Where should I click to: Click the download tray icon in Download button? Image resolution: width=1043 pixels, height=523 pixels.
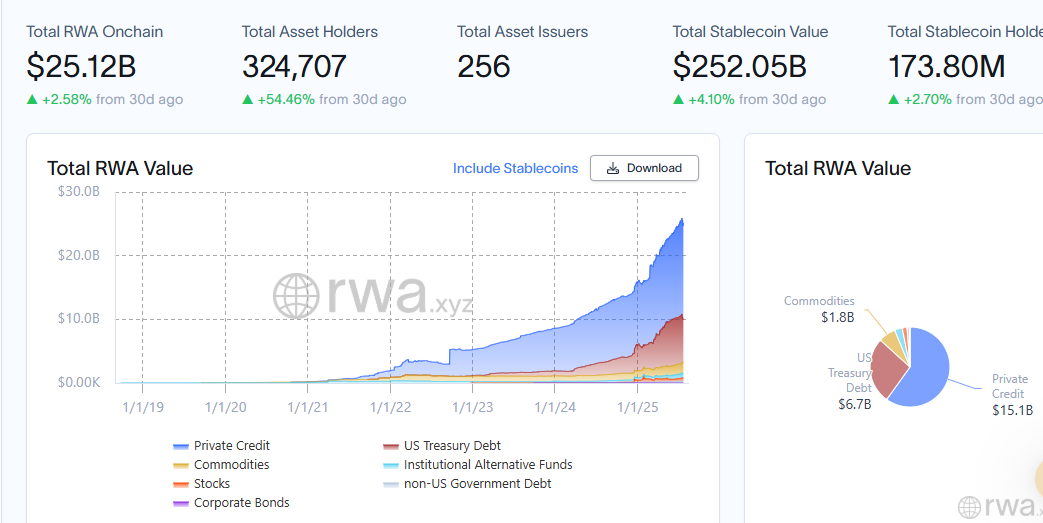click(x=613, y=168)
